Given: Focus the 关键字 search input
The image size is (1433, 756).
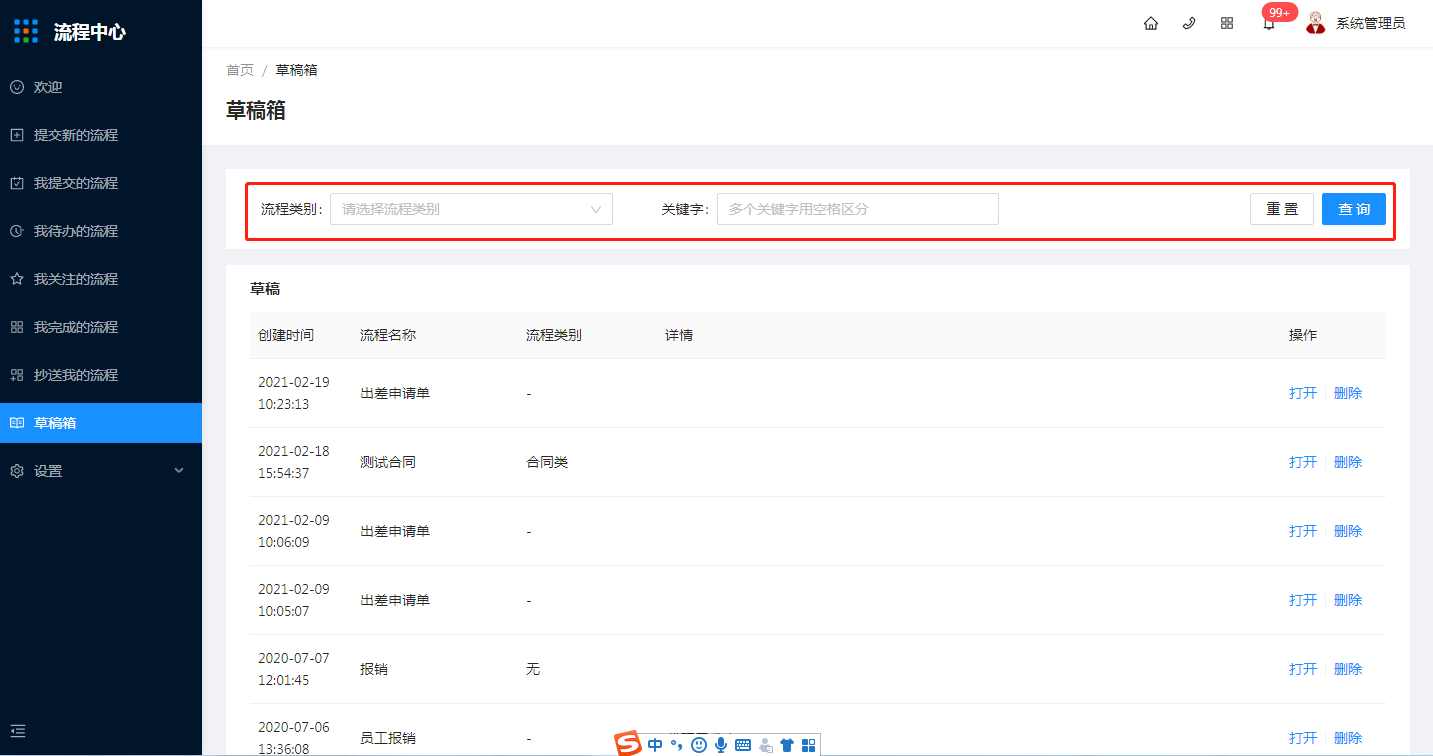Looking at the screenshot, I should 857,209.
